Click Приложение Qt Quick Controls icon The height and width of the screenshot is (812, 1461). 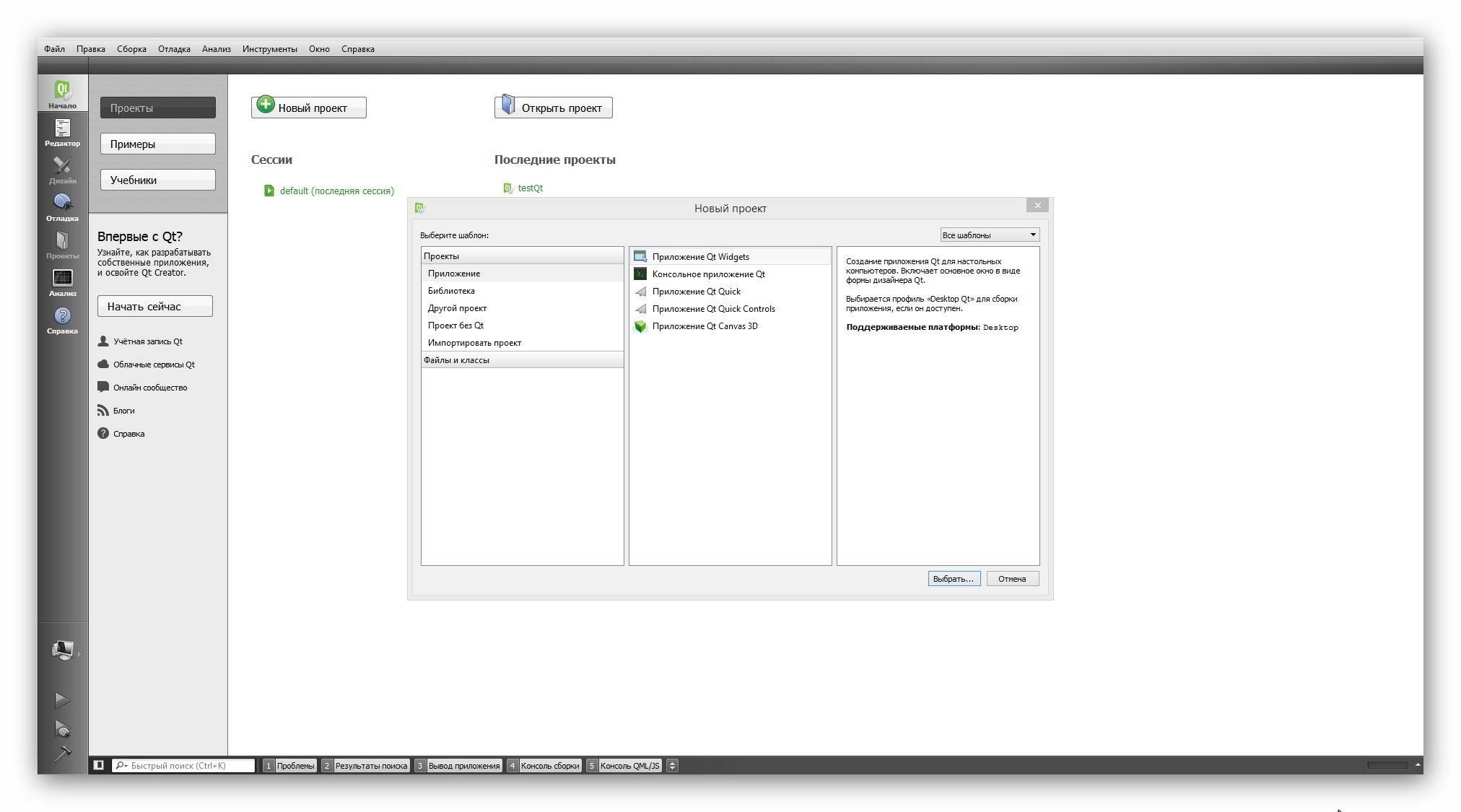tap(640, 308)
